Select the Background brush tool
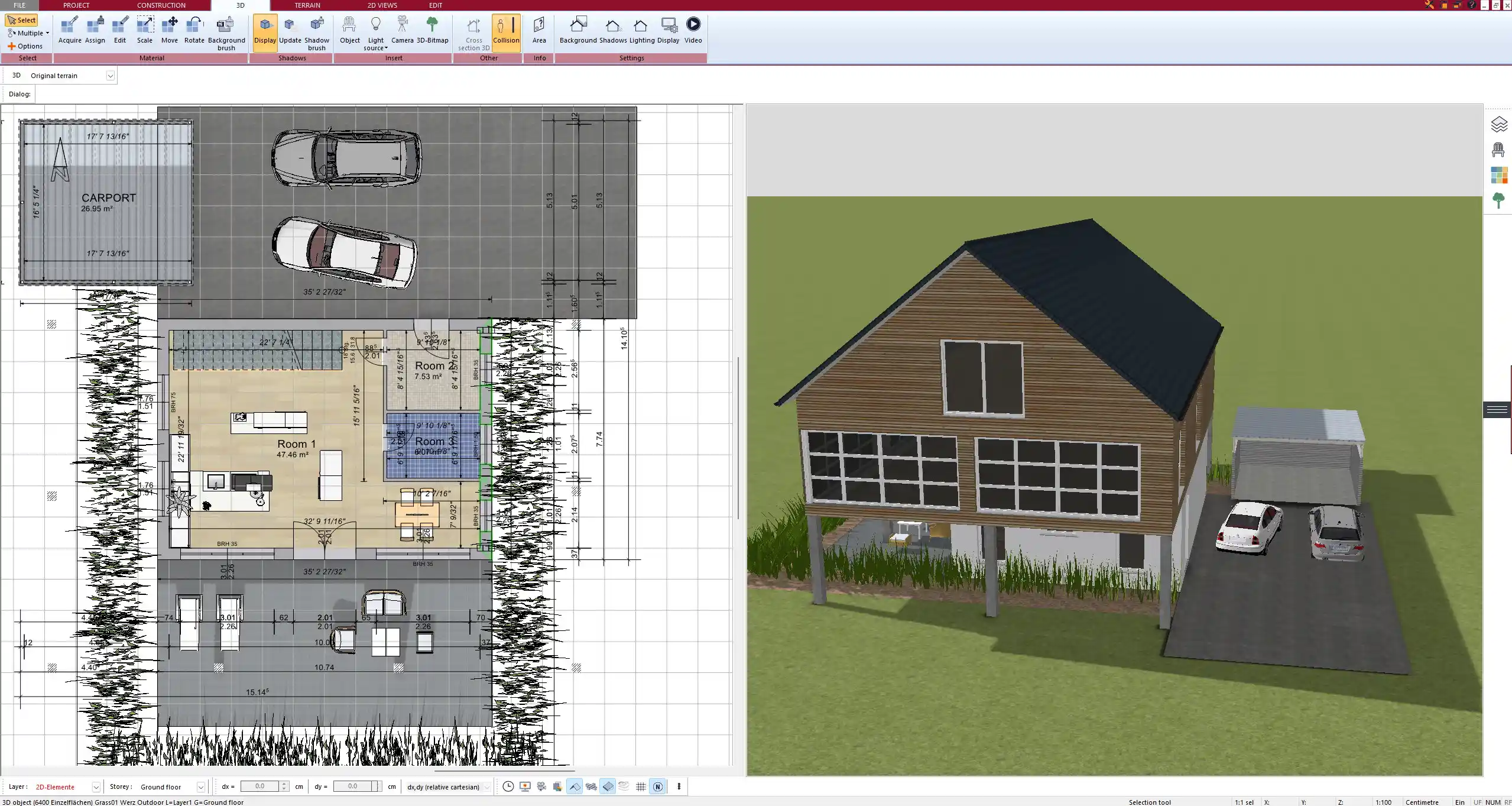The width and height of the screenshot is (1512, 806). coord(226,33)
